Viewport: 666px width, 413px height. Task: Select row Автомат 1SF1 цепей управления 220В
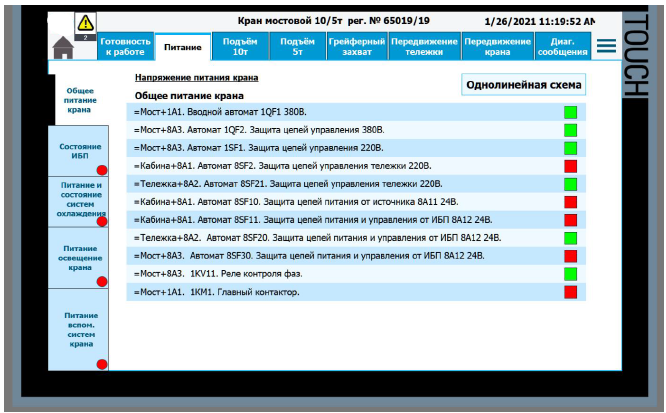click(x=356, y=148)
